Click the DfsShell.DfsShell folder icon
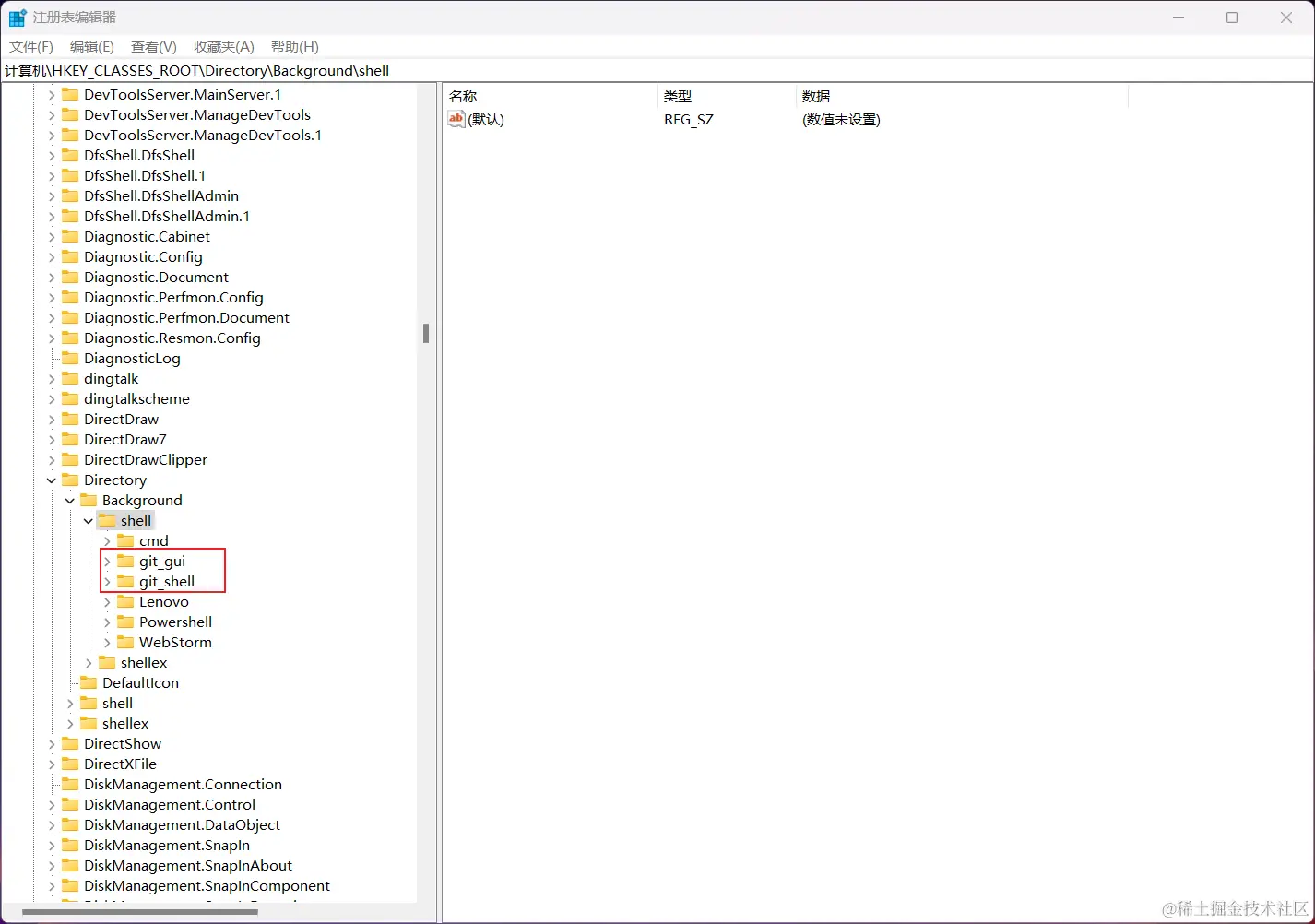Screen dimensions: 1315x924 coord(70,155)
